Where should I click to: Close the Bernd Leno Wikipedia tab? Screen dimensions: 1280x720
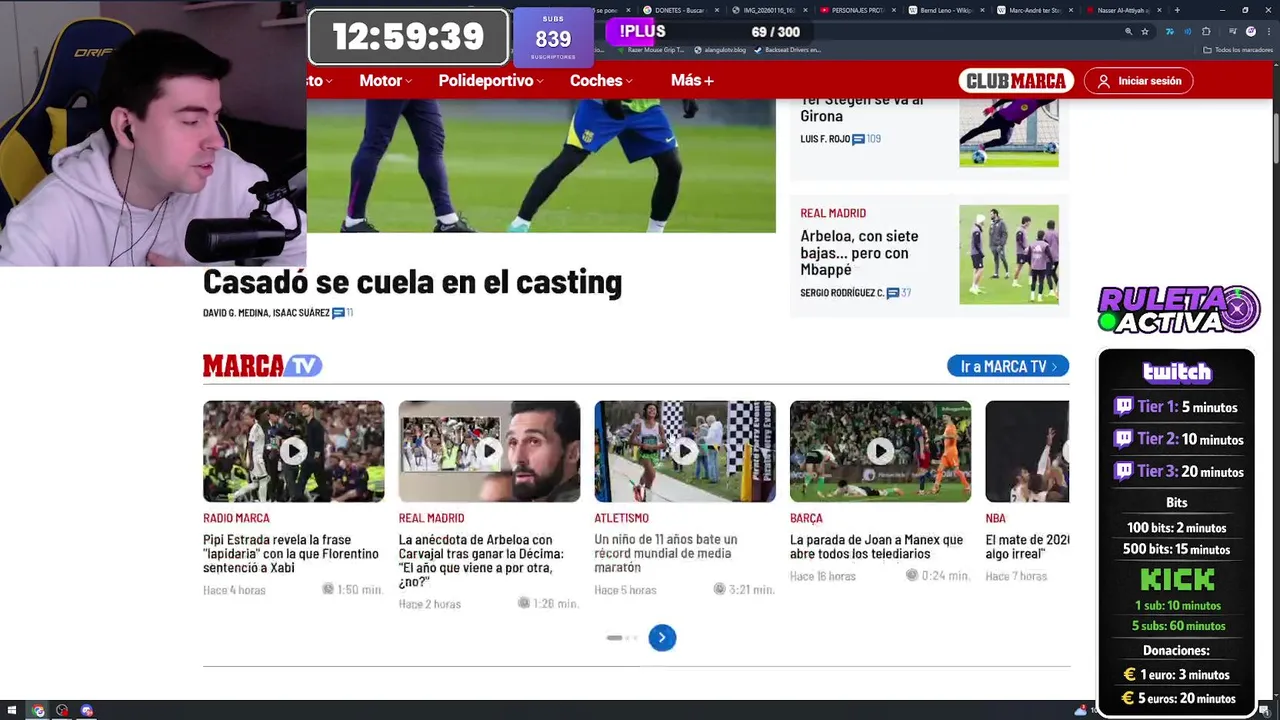pos(981,10)
